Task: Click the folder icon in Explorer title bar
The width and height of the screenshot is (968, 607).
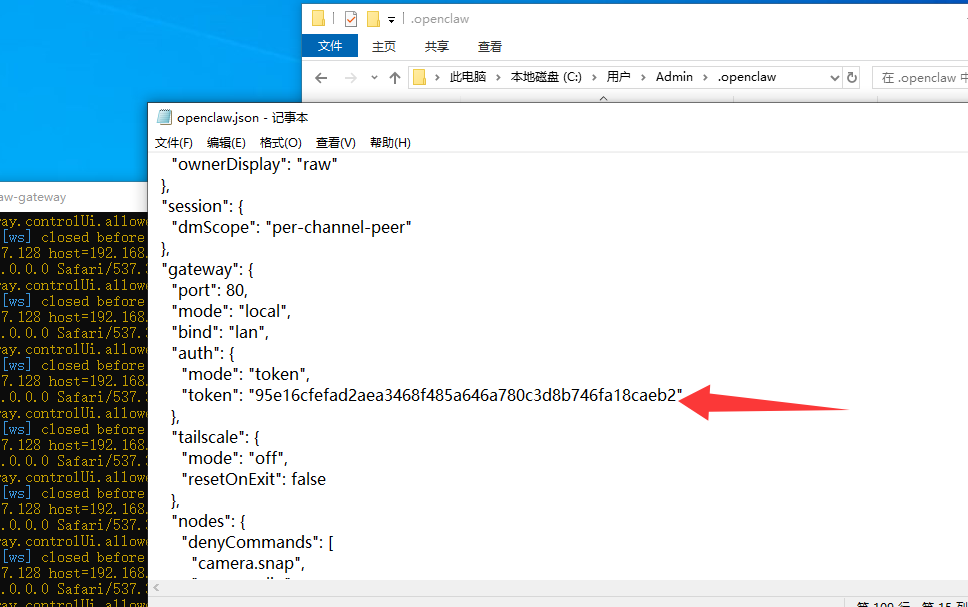Action: pos(319,18)
